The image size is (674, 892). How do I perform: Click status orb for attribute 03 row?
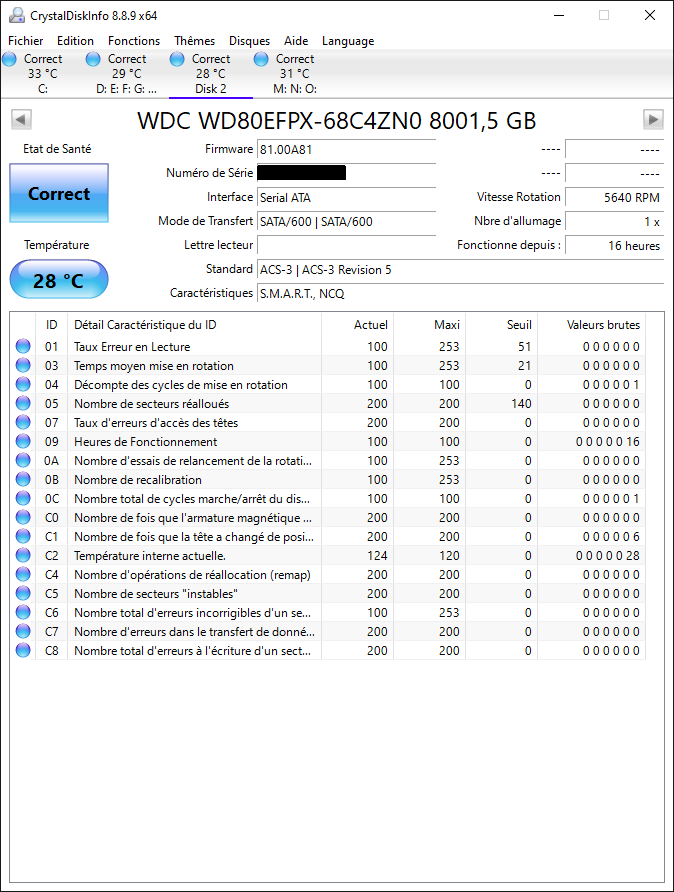point(23,365)
